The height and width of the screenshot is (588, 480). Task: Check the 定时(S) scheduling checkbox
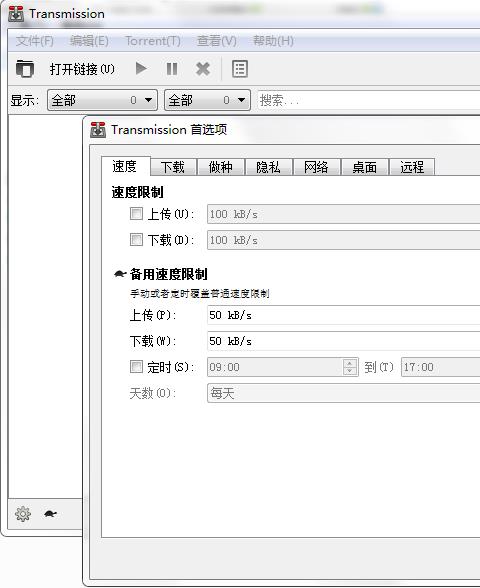[x=136, y=366]
